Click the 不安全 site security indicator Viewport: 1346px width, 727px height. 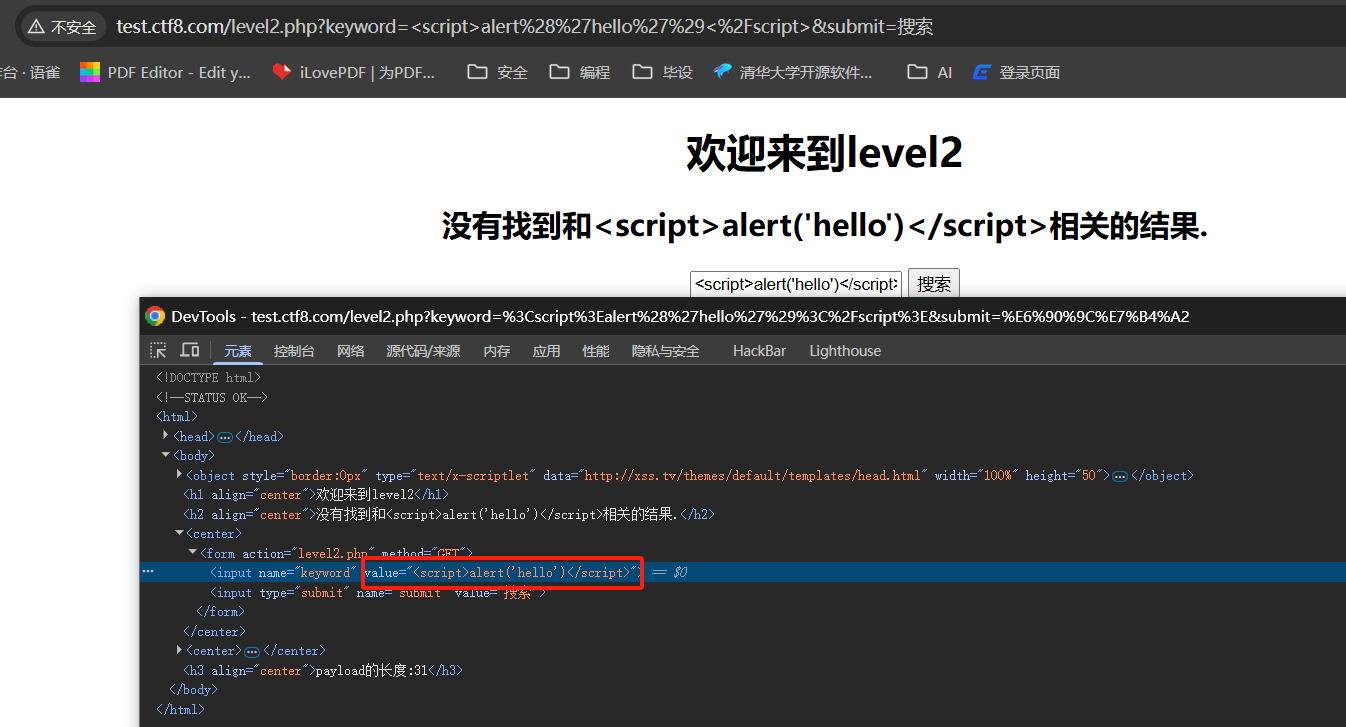tap(62, 27)
